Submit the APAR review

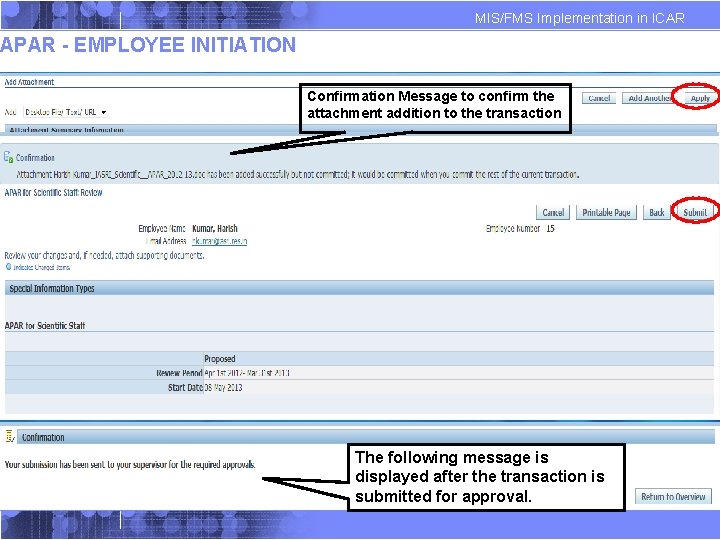[x=694, y=212]
